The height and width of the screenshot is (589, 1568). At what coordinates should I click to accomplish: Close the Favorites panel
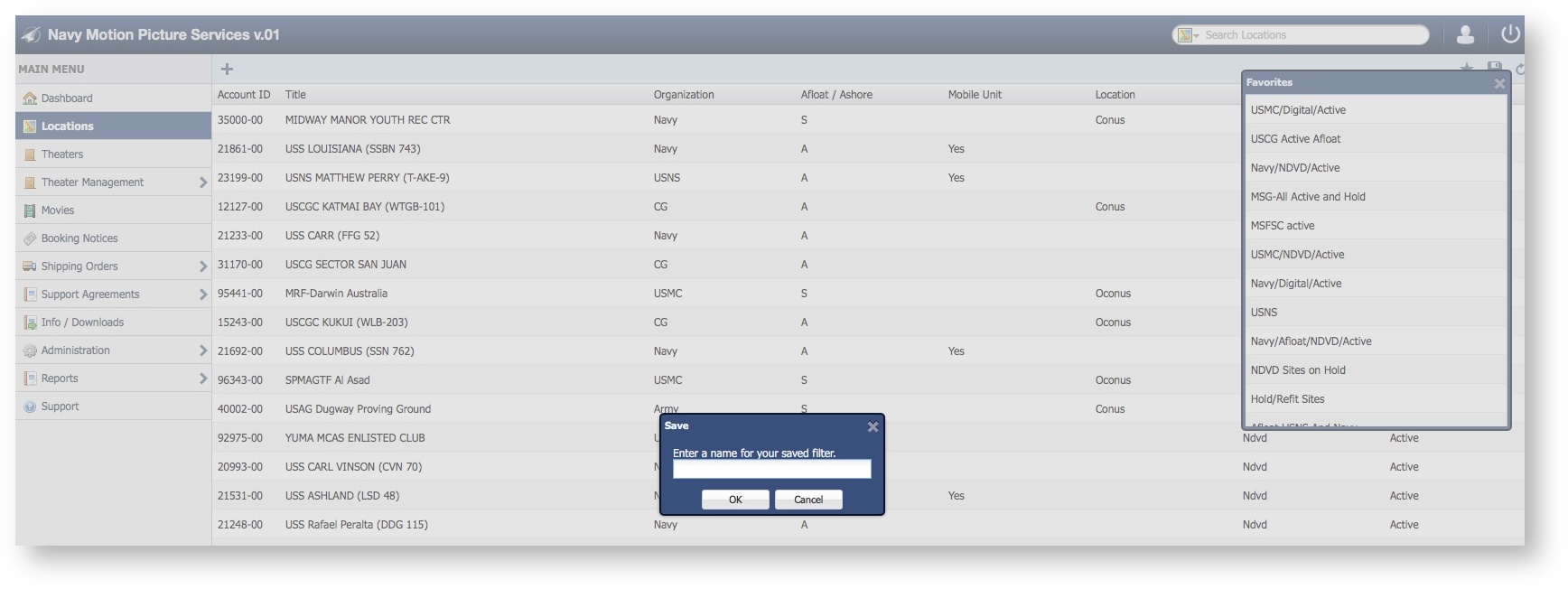point(1499,83)
